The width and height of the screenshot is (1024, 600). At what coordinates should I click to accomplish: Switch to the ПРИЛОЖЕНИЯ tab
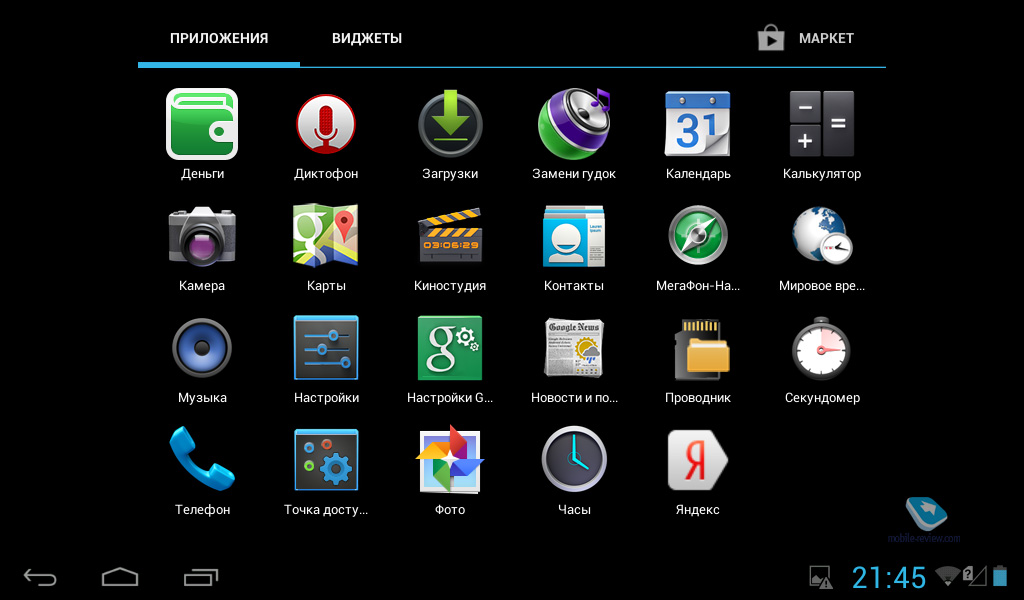pyautogui.click(x=219, y=38)
